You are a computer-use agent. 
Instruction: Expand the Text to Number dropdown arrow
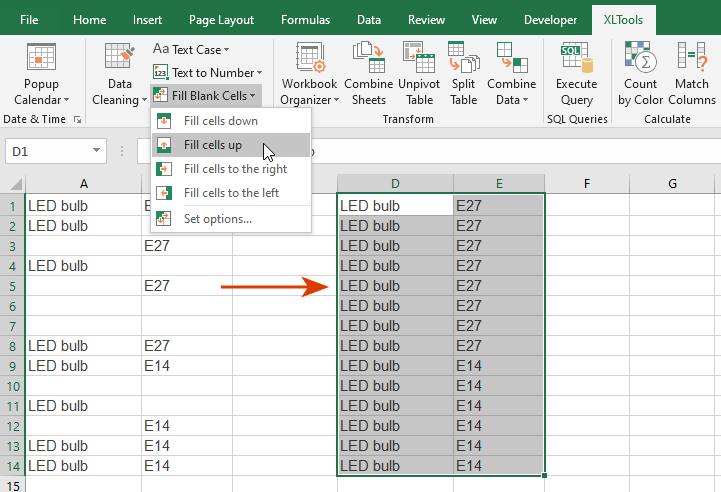pos(259,73)
